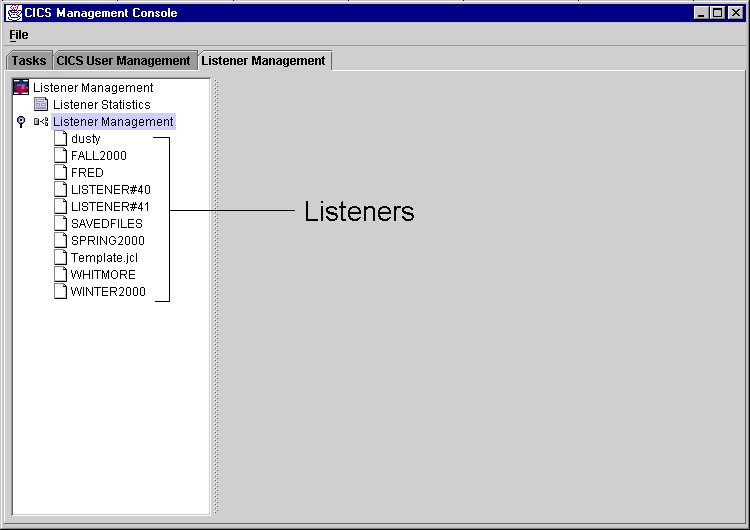Switch to the Tasks tab
Viewport: 750px width, 530px height.
pos(29,61)
